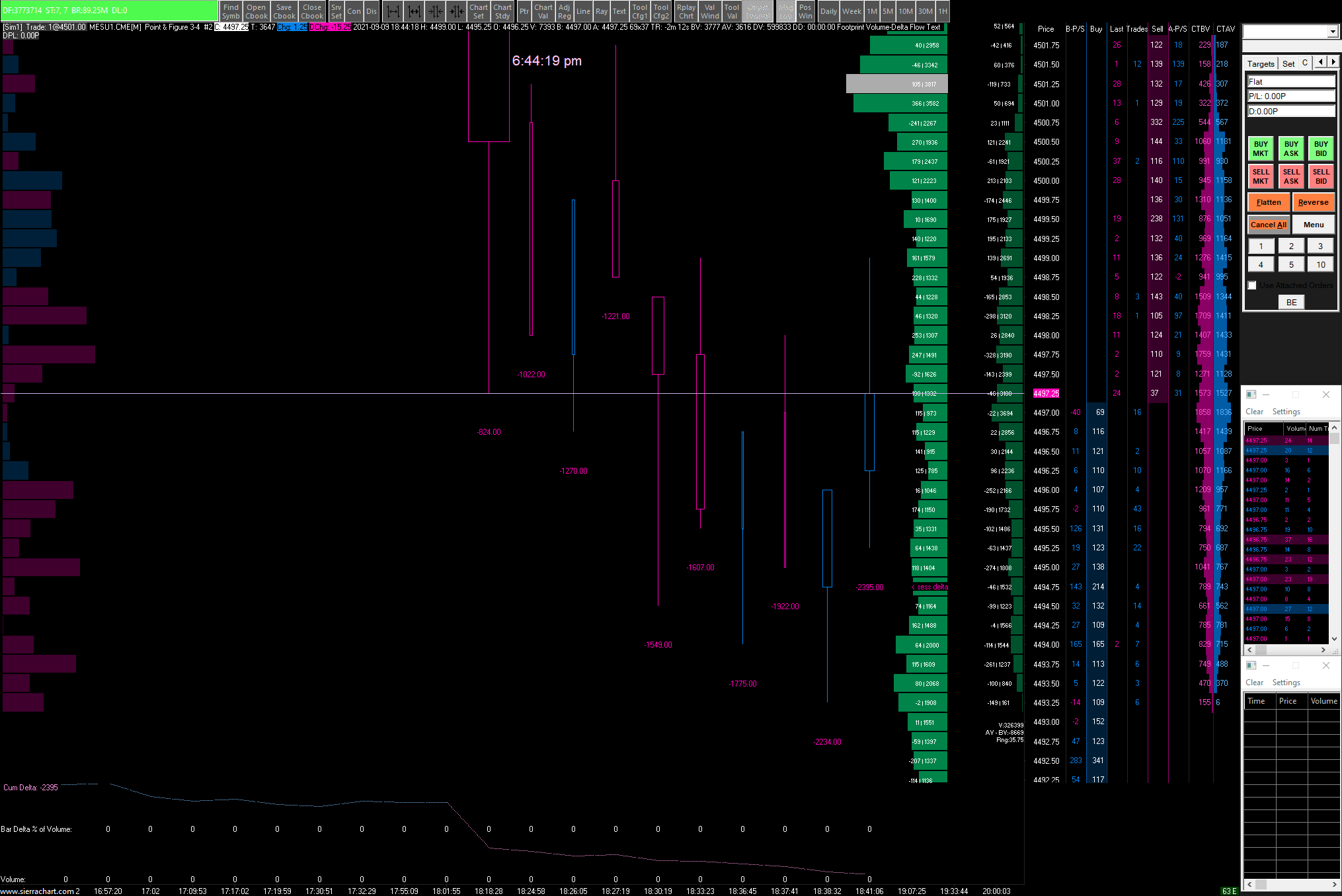Select the Line drawing tool
The image size is (1342, 896).
coord(583,11)
